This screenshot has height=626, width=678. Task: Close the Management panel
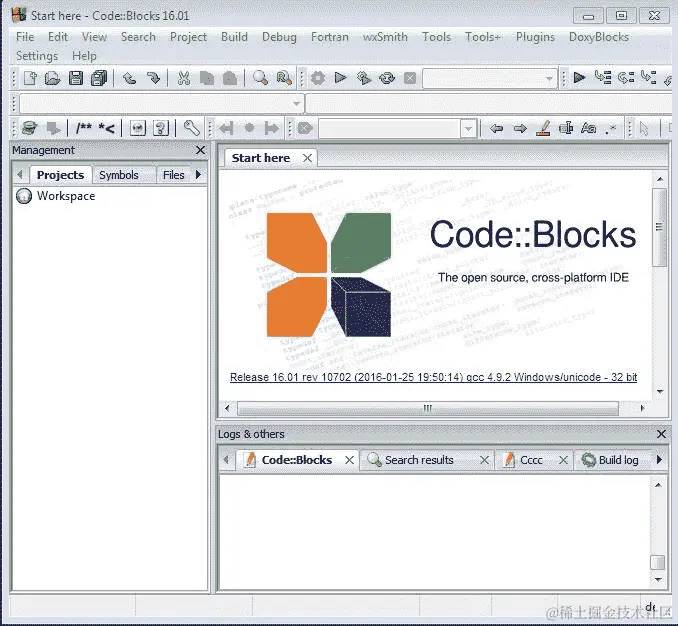200,150
